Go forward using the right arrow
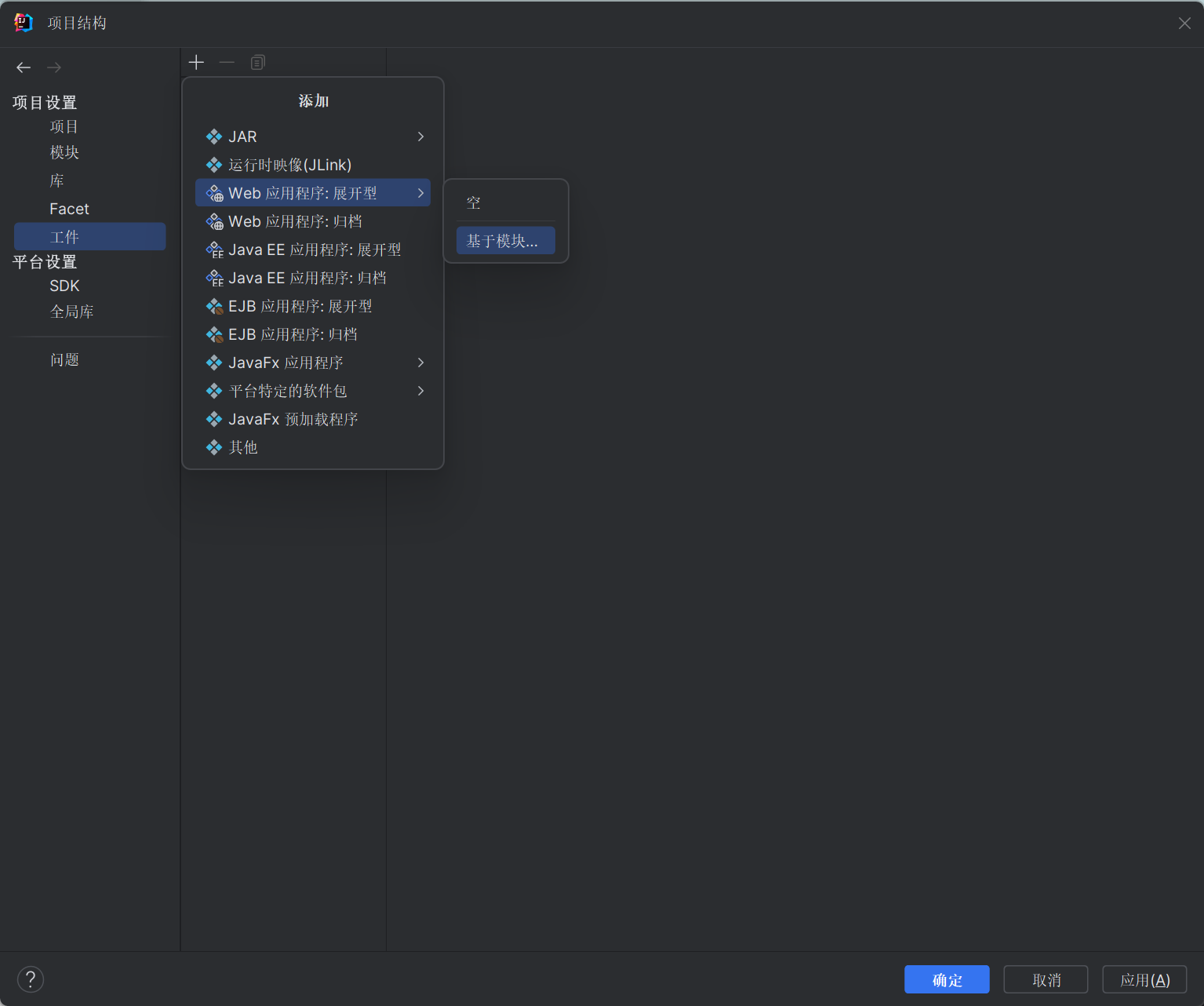Screen dimensions: 1204x1006 coord(54,67)
